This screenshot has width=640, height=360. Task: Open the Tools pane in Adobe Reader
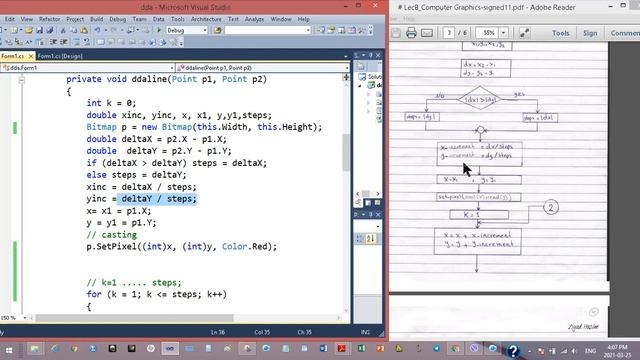[x=560, y=33]
